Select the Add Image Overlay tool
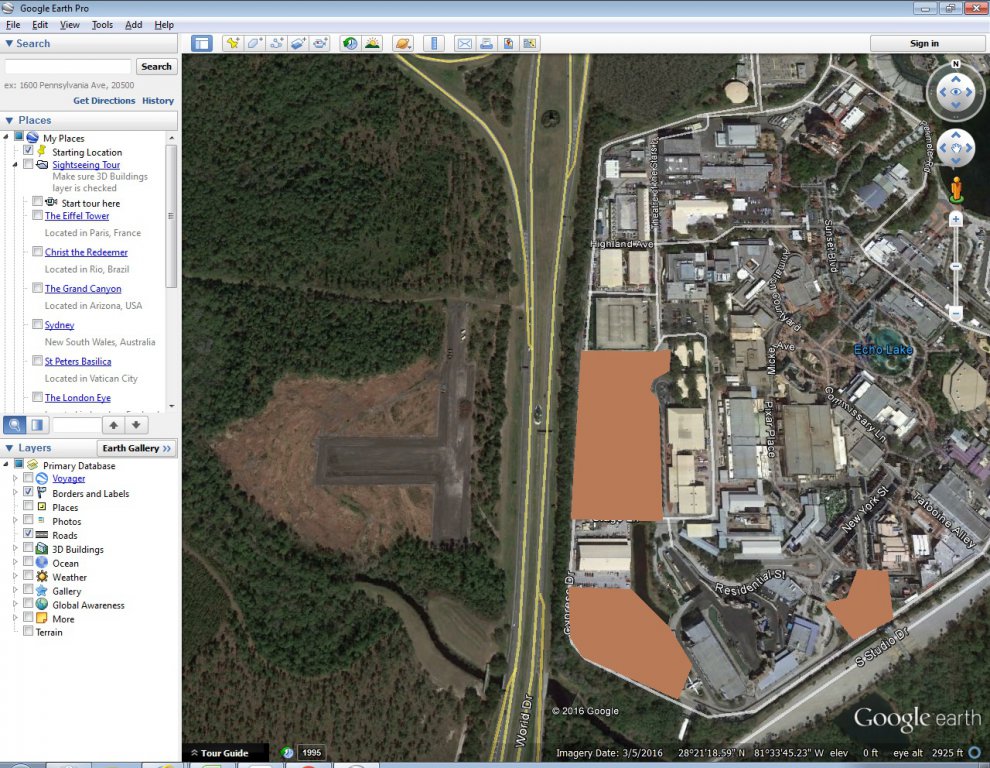The height and width of the screenshot is (768, 990). point(299,44)
